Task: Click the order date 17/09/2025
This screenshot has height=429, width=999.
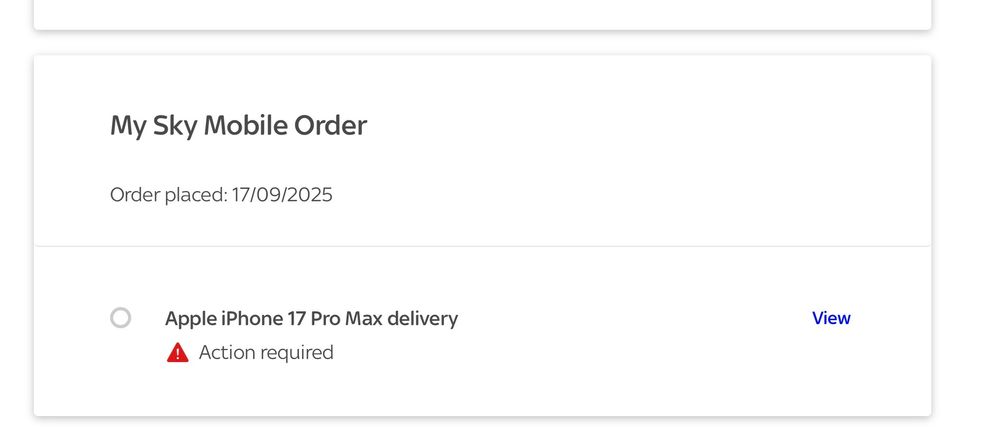Action: pos(282,194)
